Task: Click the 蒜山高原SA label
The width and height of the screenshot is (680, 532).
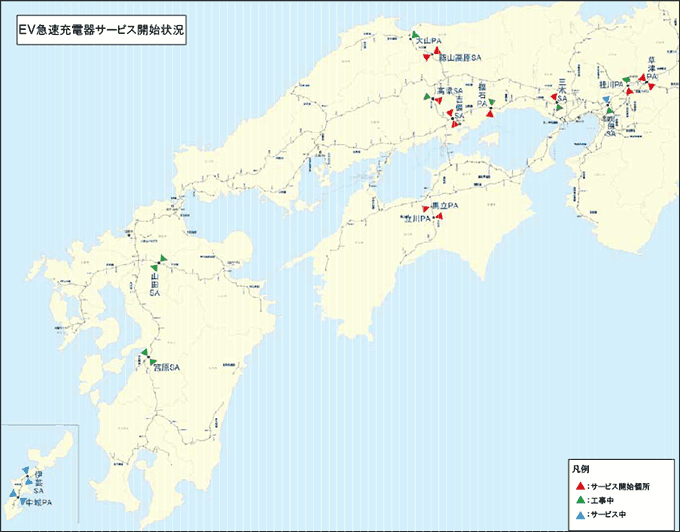Action: tap(460, 57)
